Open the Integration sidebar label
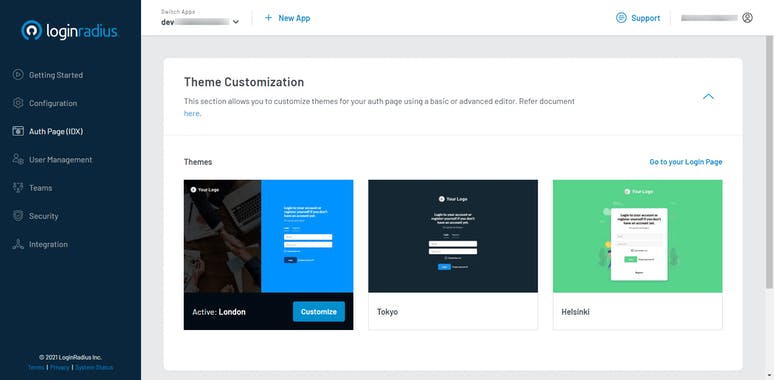This screenshot has height=380, width=774. [x=48, y=244]
